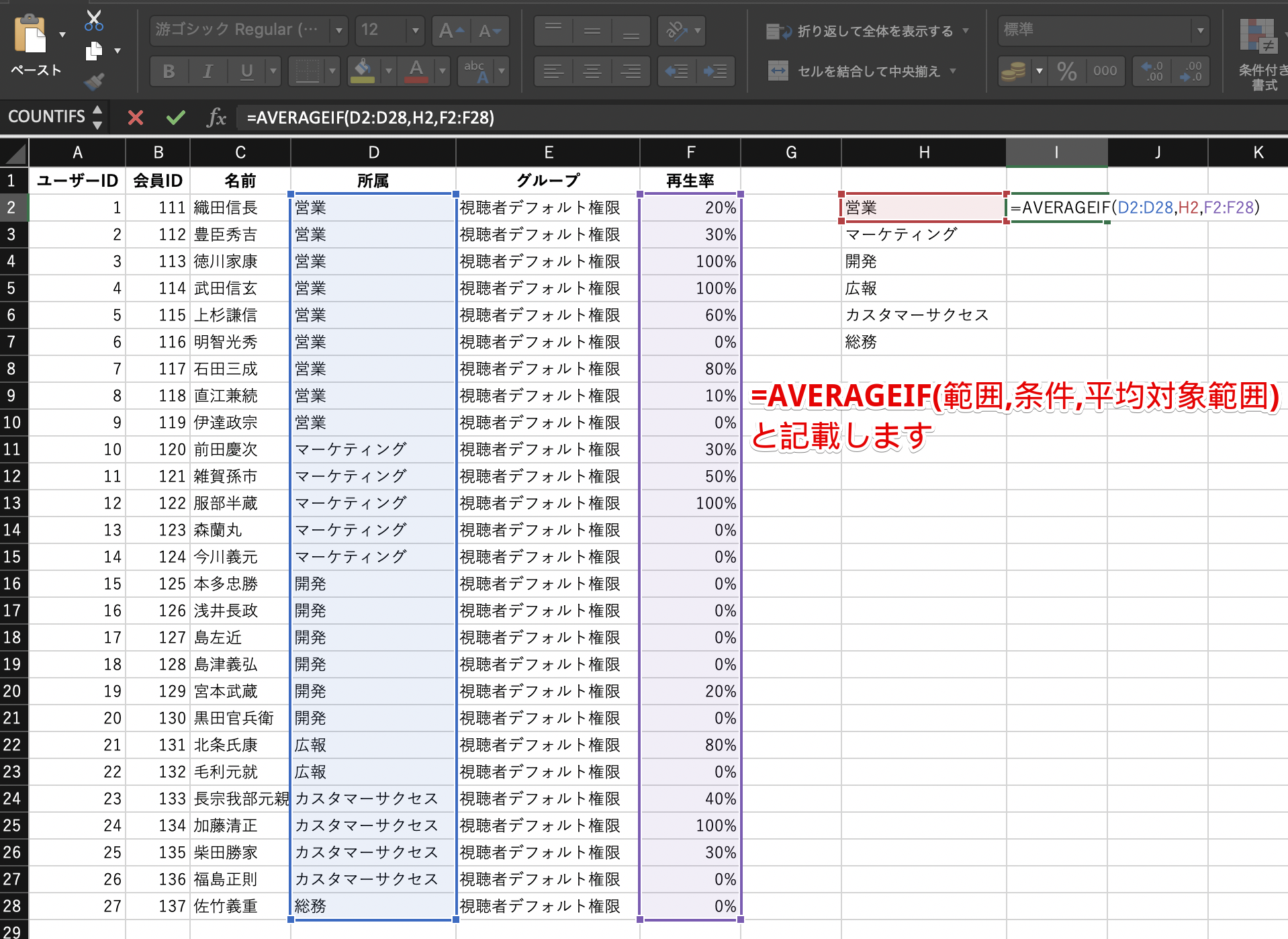Click the name 織田信長
Image resolution: width=1288 pixels, height=939 pixels.
click(226, 208)
